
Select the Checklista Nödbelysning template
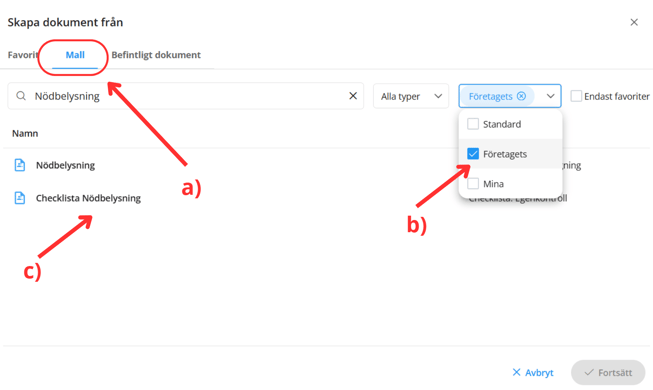click(88, 198)
